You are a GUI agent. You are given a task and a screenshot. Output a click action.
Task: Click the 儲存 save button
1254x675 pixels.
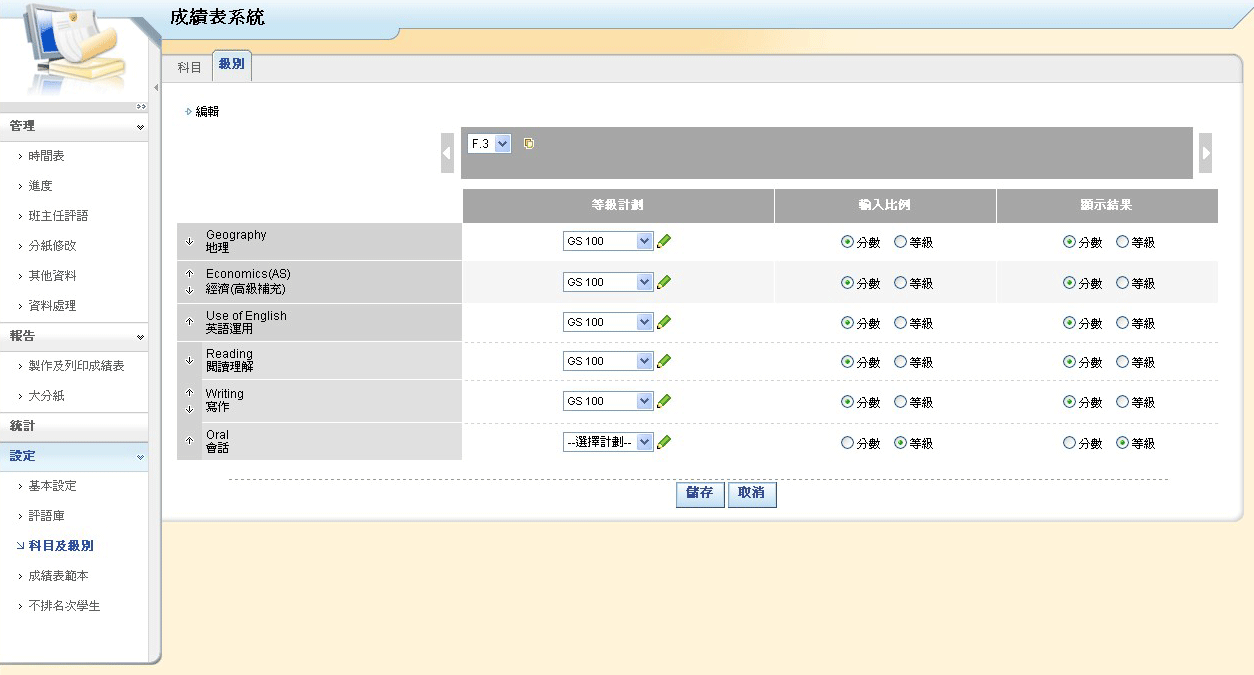pos(700,494)
